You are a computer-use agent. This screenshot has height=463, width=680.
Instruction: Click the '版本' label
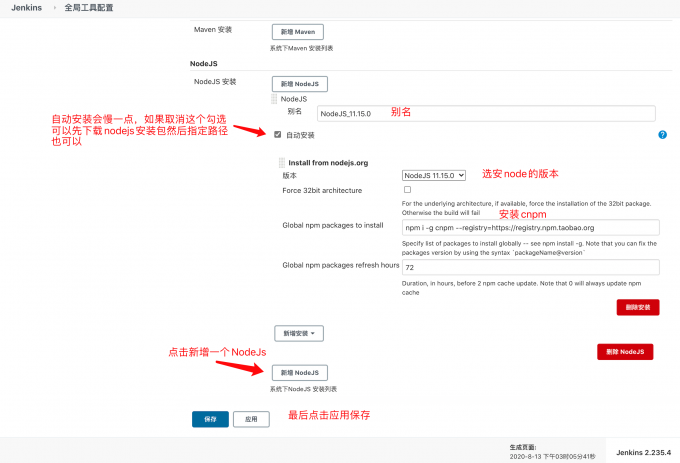(x=290, y=176)
